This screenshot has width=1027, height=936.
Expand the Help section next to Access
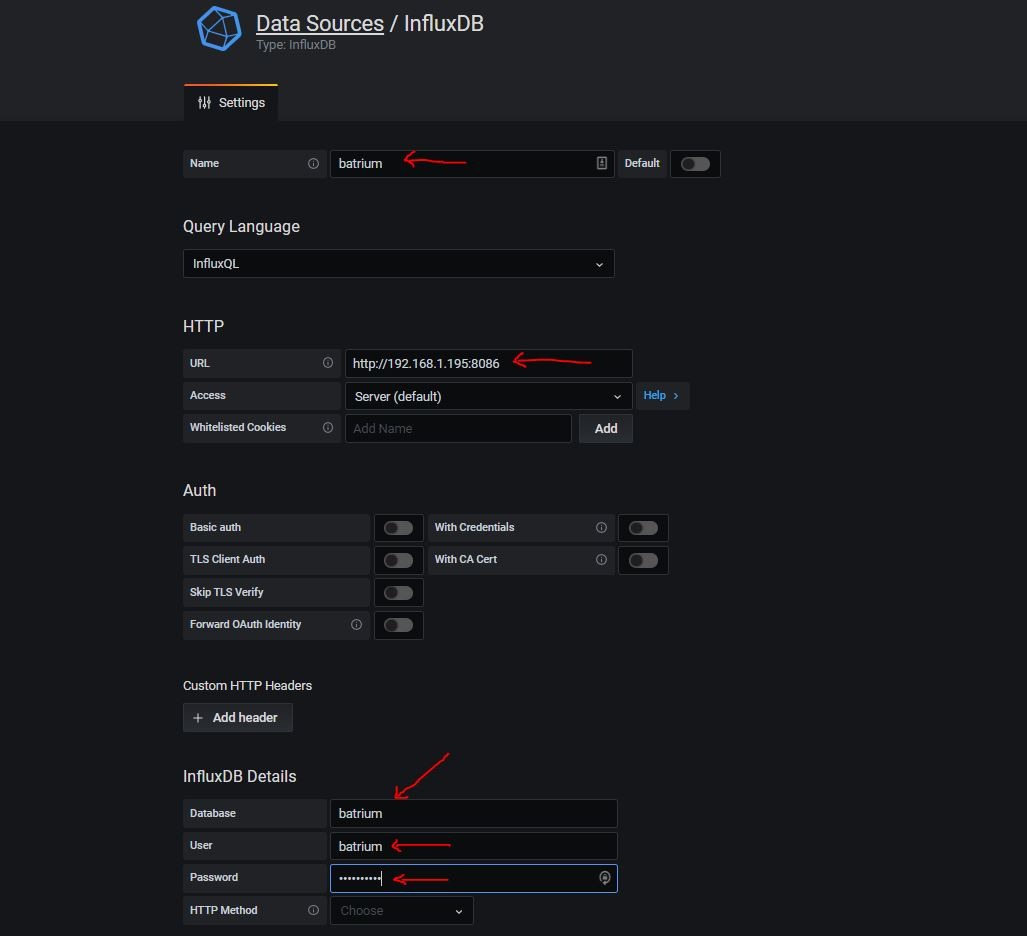(662, 396)
